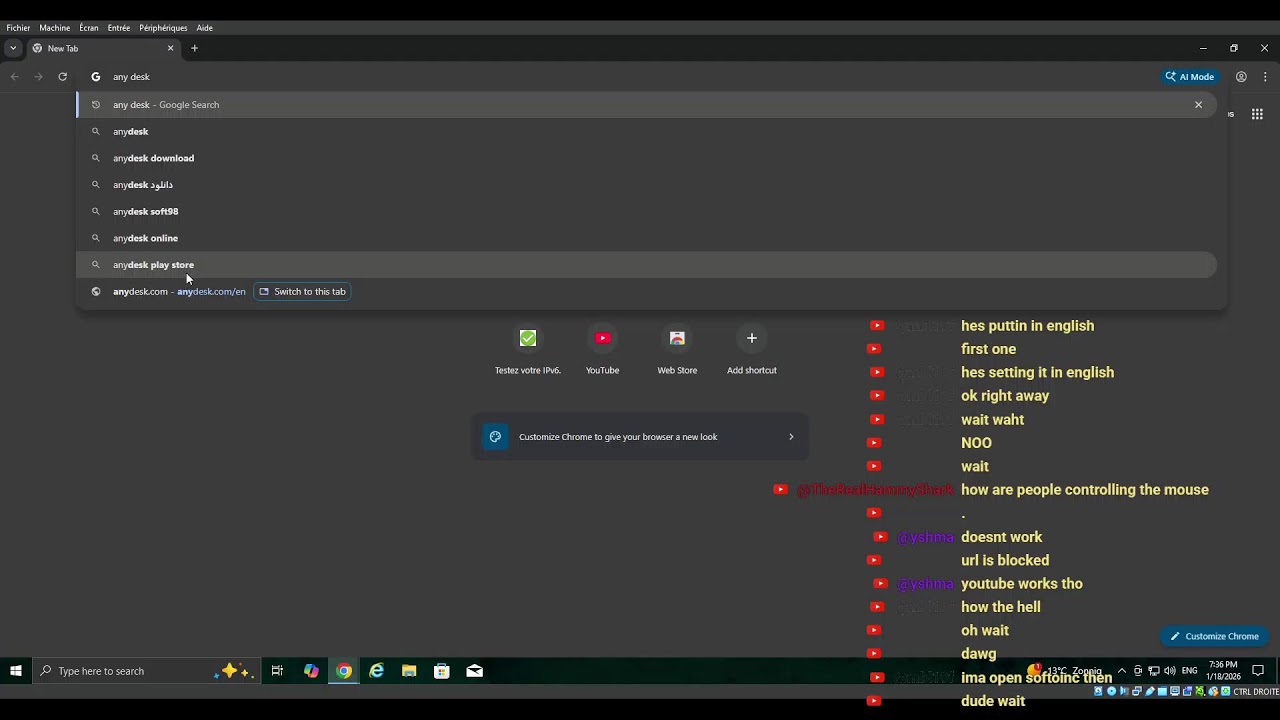Click the "Switch to this tab" button
Viewport: 1280px width, 720px height.
[x=302, y=292]
